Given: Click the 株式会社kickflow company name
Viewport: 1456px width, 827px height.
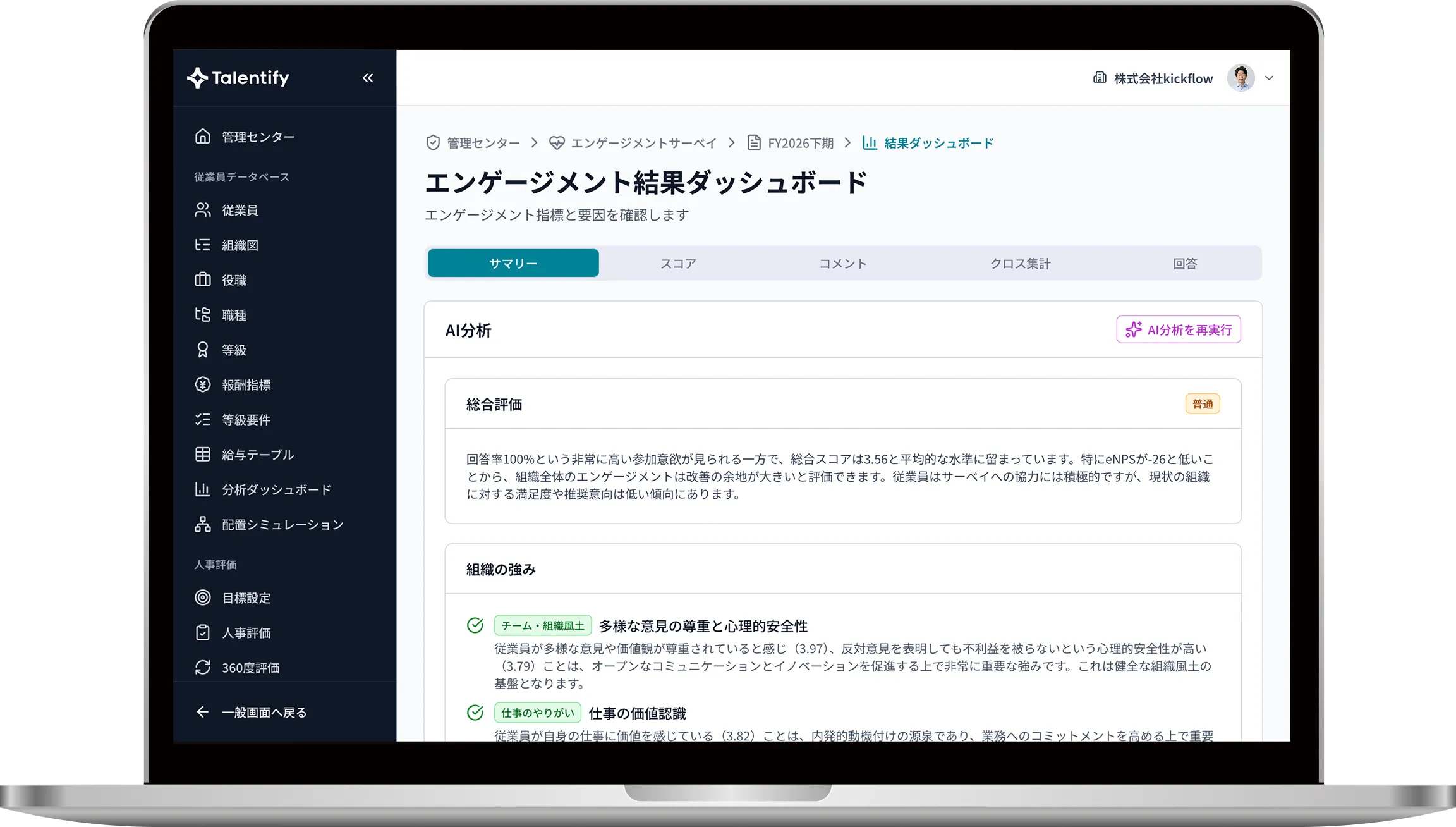Looking at the screenshot, I should (x=1163, y=78).
